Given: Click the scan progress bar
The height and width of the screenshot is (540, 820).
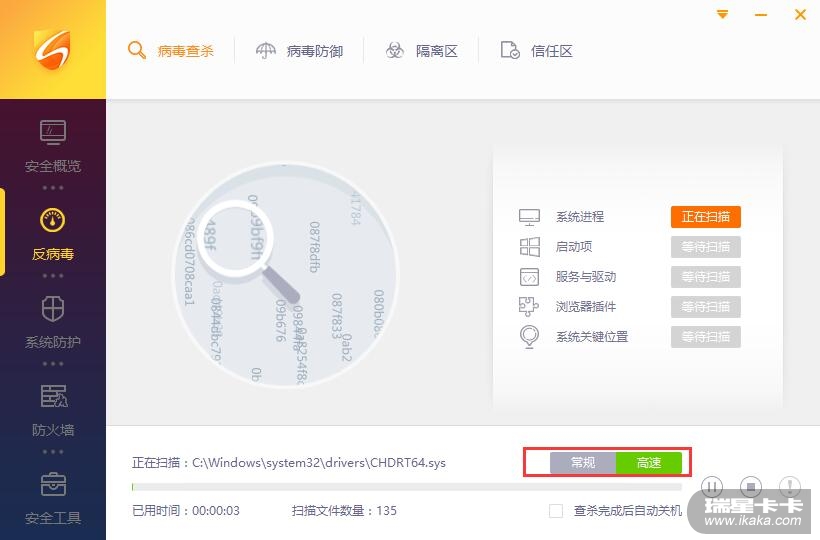Looking at the screenshot, I should [407, 487].
